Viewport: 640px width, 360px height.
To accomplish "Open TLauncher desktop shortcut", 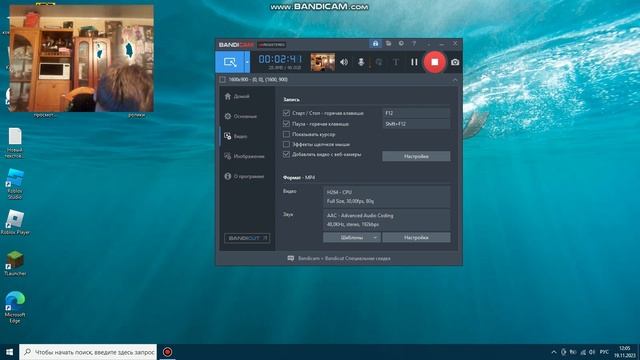I will click(x=15, y=263).
